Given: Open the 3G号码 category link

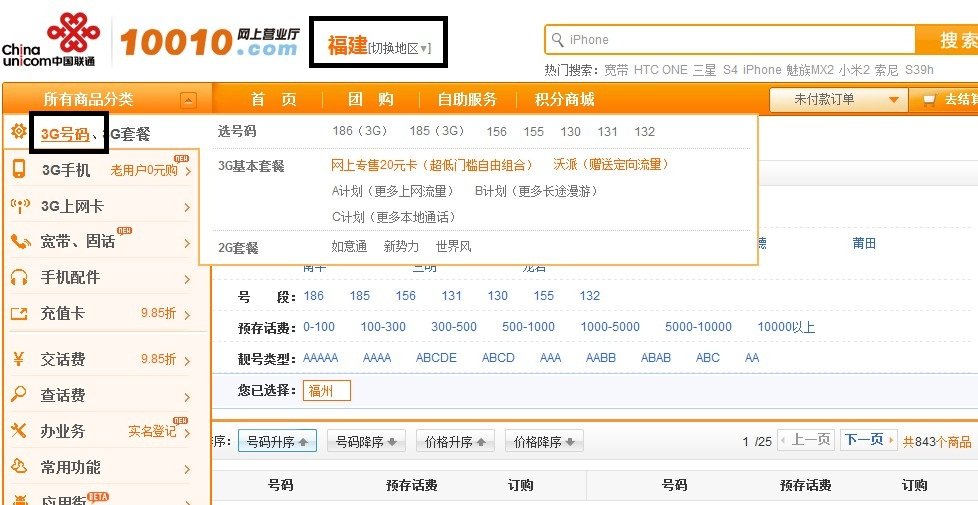Looking at the screenshot, I should 65,133.
